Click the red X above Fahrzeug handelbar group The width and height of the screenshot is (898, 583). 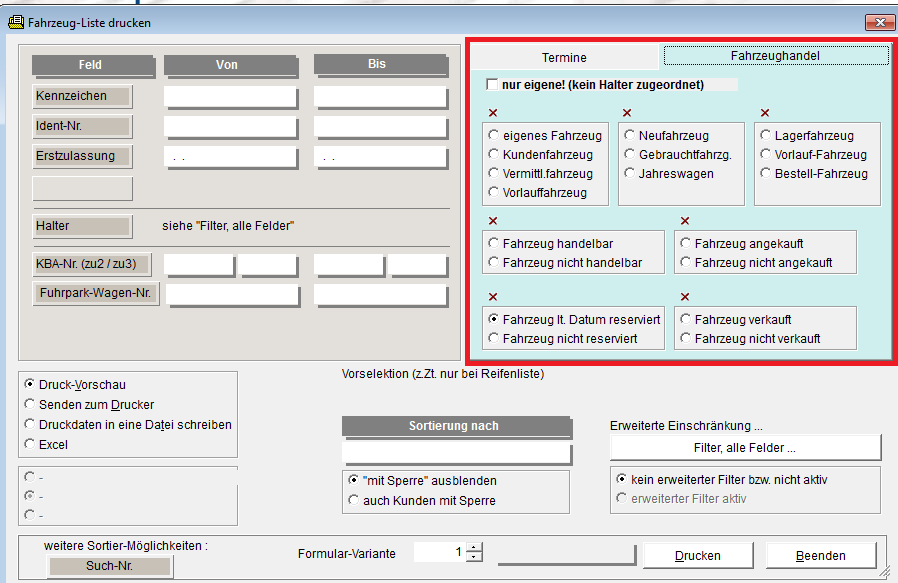click(491, 221)
